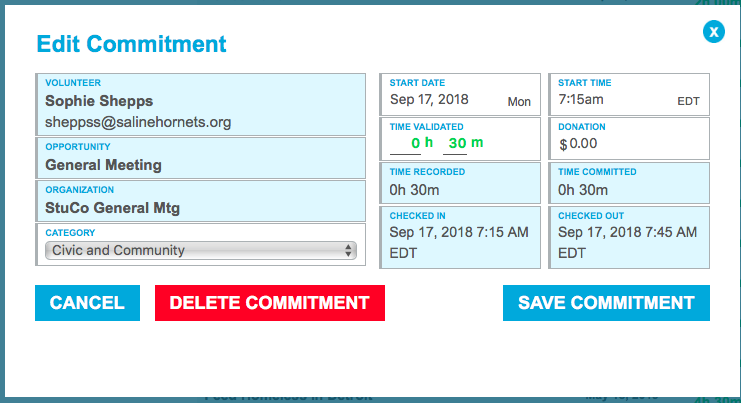Click the Time Recorded value

click(413, 189)
